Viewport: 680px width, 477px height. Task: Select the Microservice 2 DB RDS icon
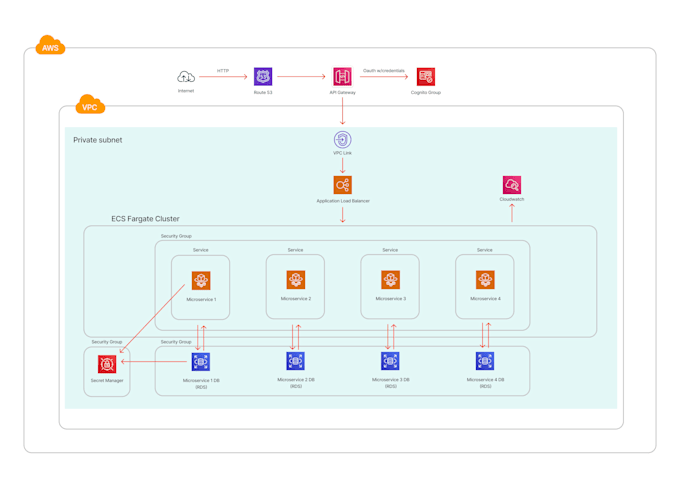tap(295, 361)
